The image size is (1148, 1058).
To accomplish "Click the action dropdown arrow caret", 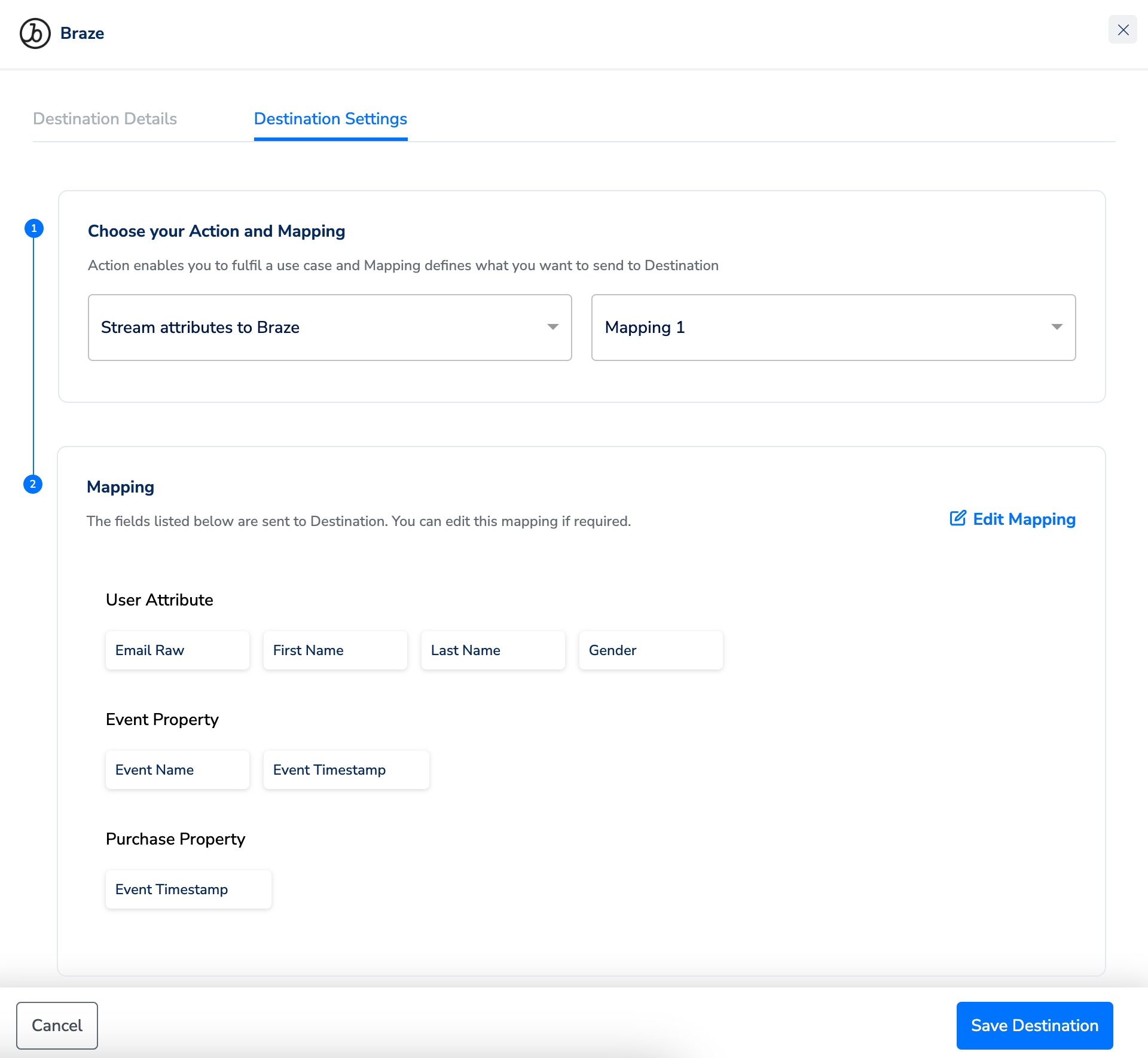I will pyautogui.click(x=552, y=327).
